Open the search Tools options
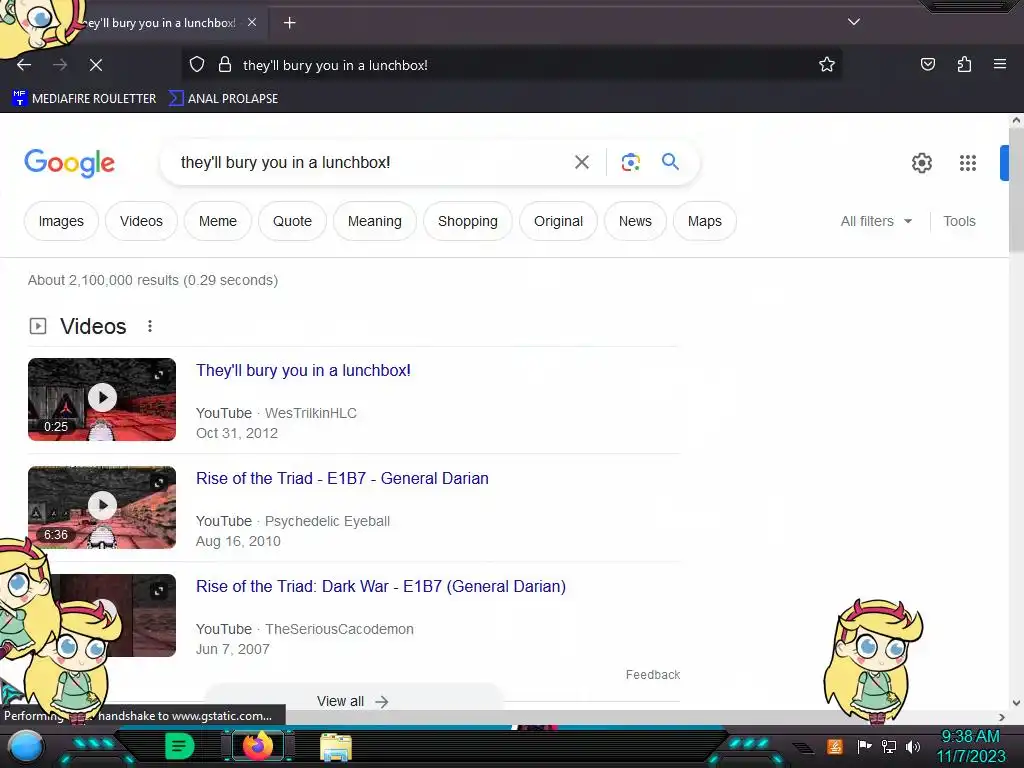 [959, 221]
